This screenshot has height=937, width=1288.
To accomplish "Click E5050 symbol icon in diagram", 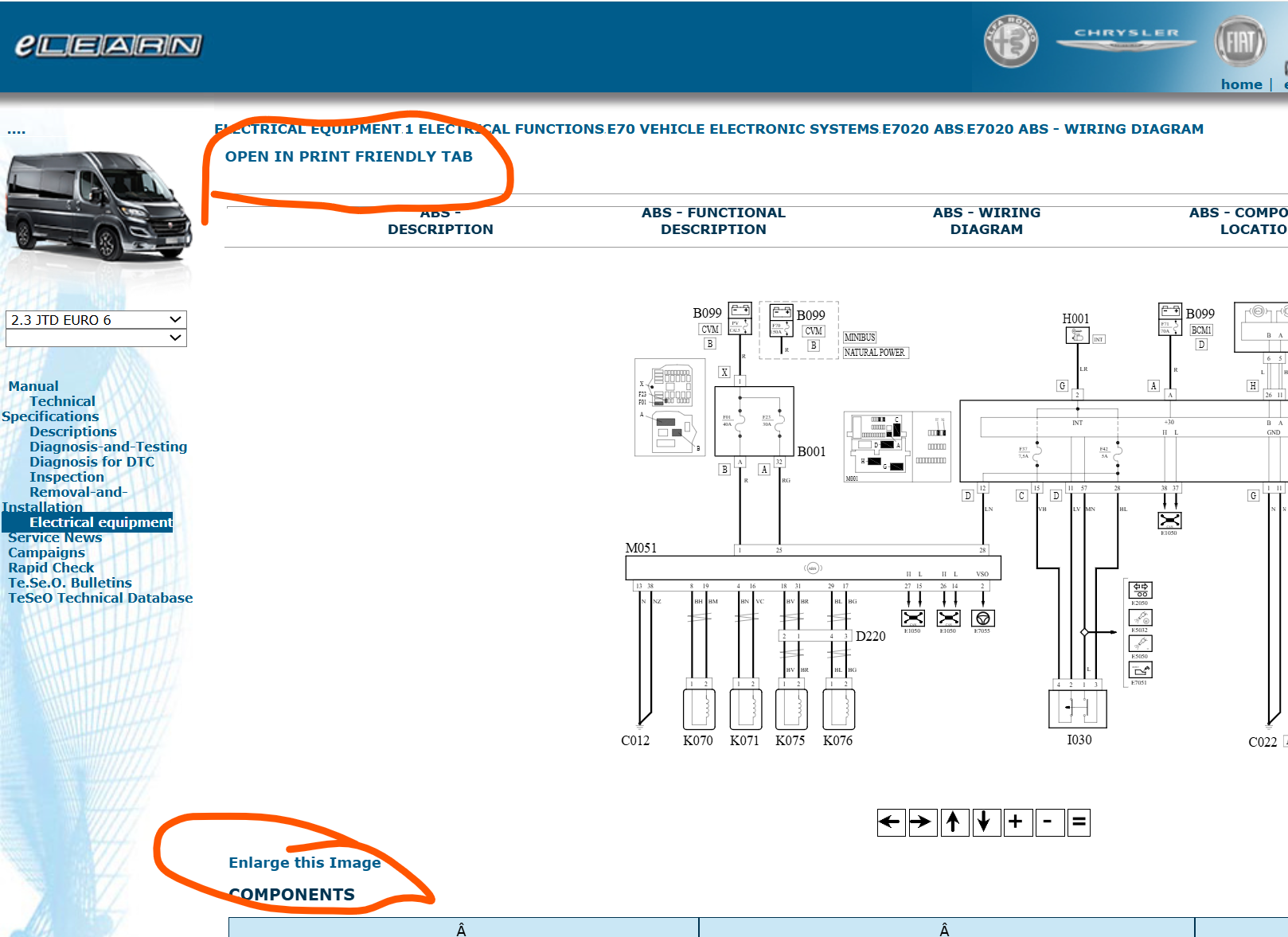I will pos(1141,643).
